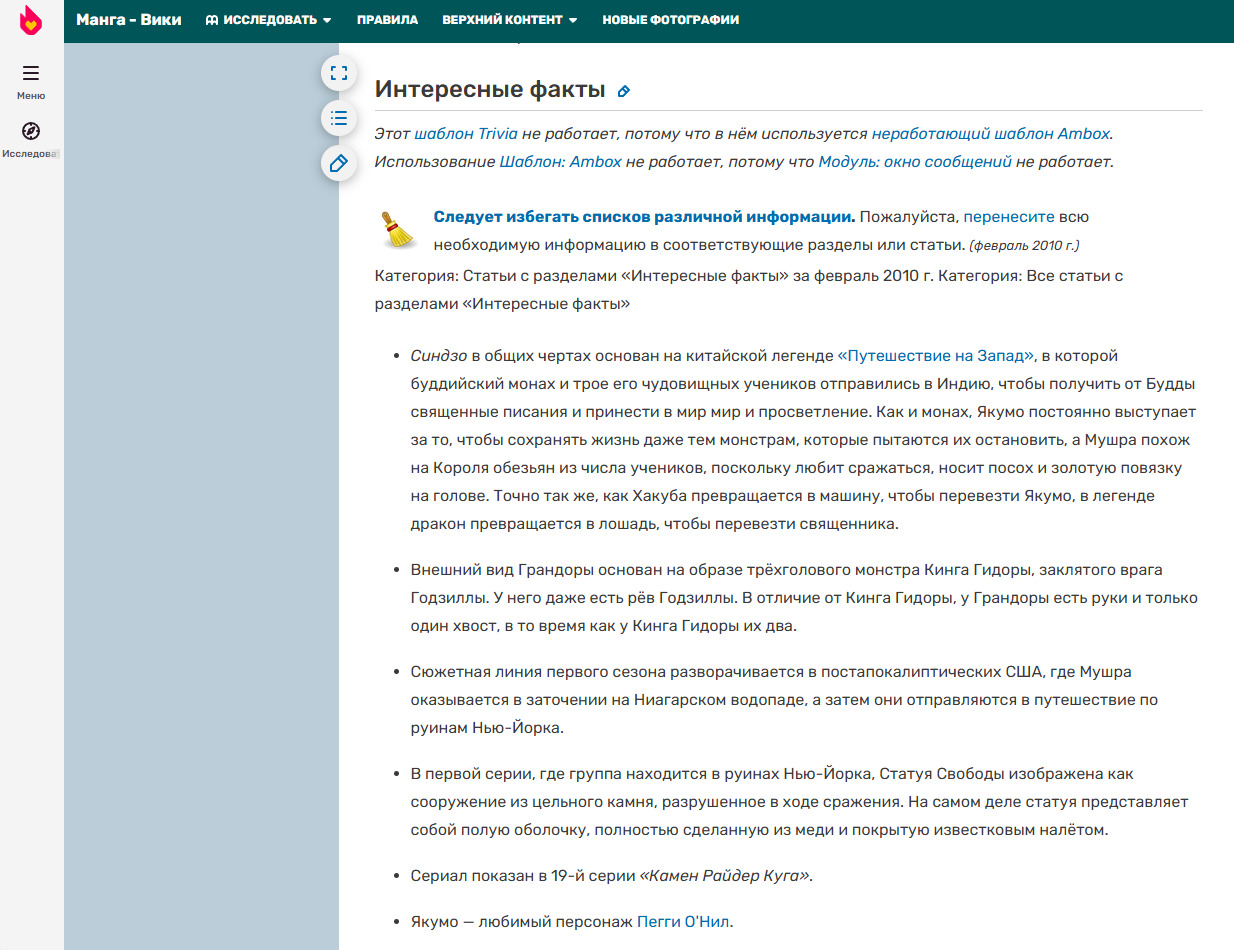The image size is (1234, 950).
Task: Click the Манга - Вики site title
Action: (129, 20)
